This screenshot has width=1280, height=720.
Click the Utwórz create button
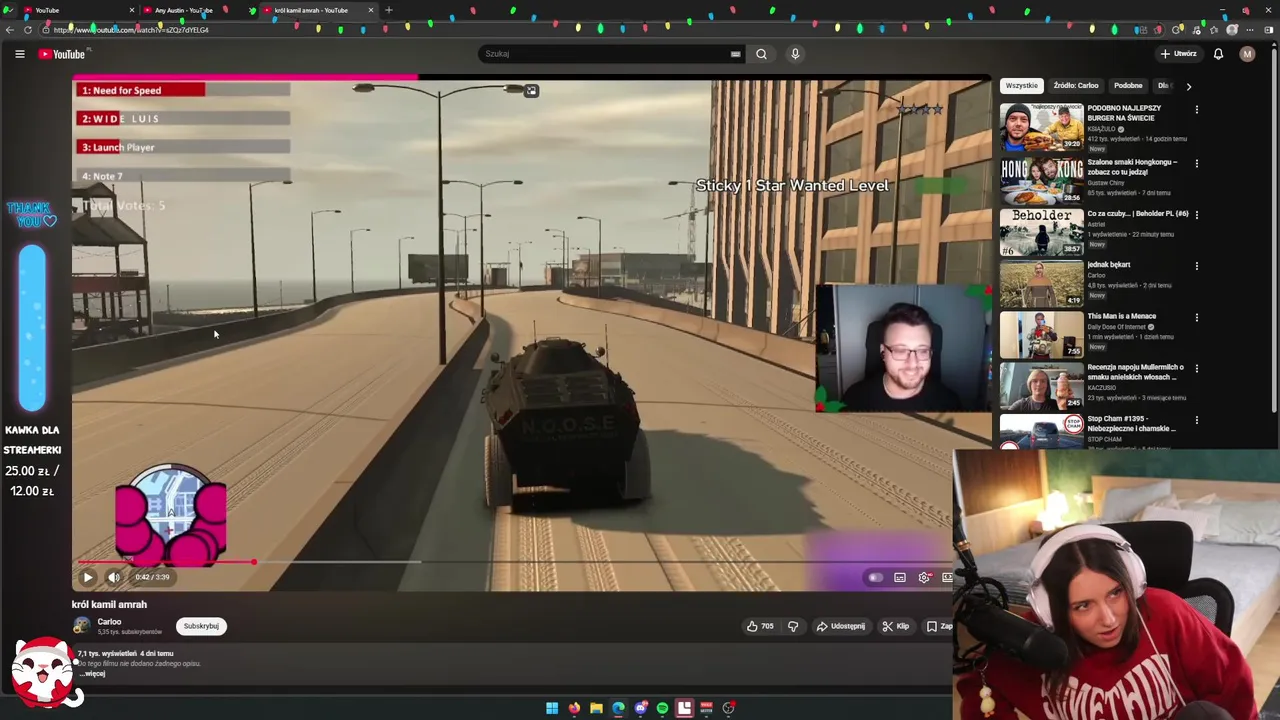1178,54
